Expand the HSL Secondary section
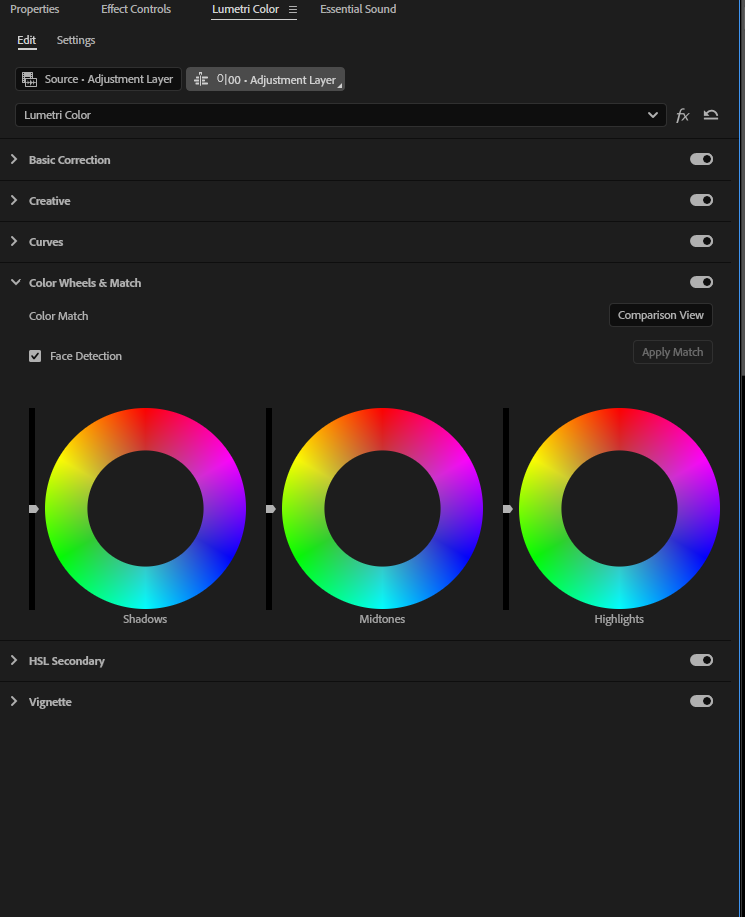Image resolution: width=745 pixels, height=917 pixels. click(x=14, y=660)
